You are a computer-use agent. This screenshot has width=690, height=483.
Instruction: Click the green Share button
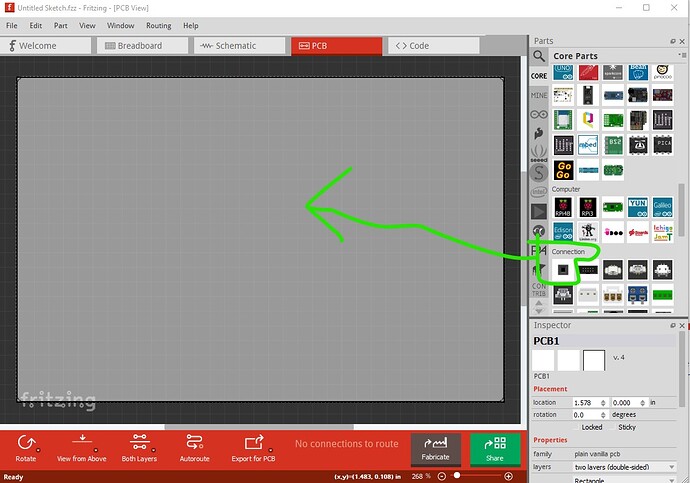495,449
